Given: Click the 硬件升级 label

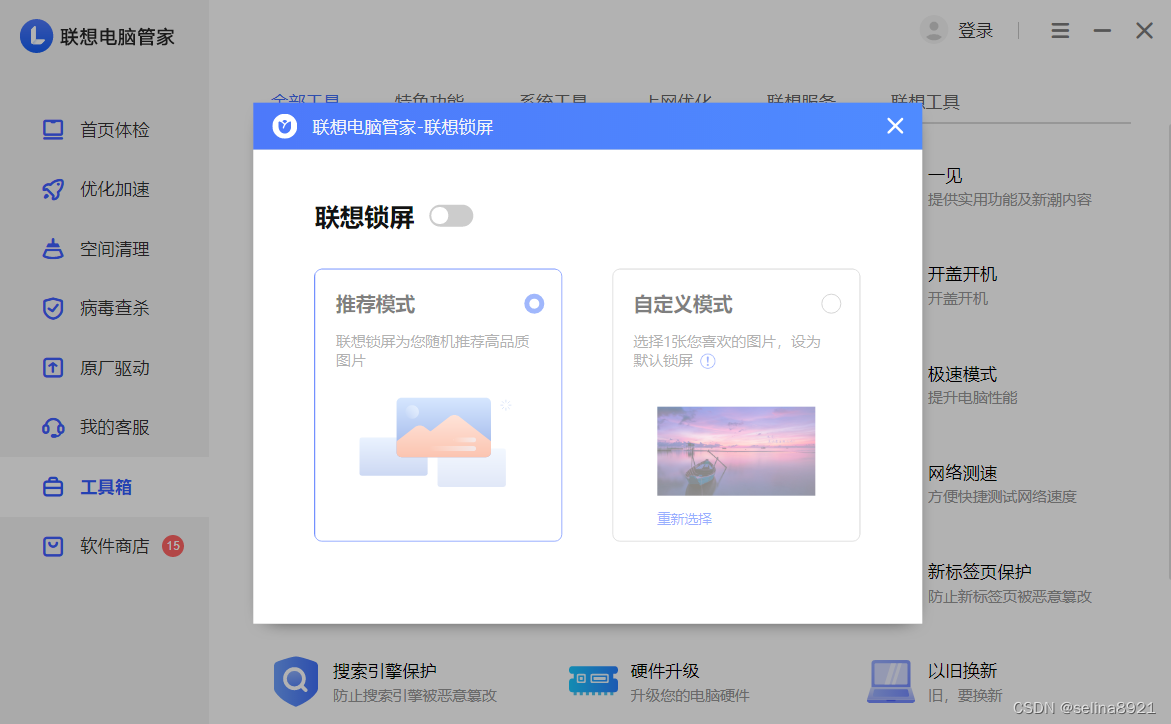Looking at the screenshot, I should (665, 671).
